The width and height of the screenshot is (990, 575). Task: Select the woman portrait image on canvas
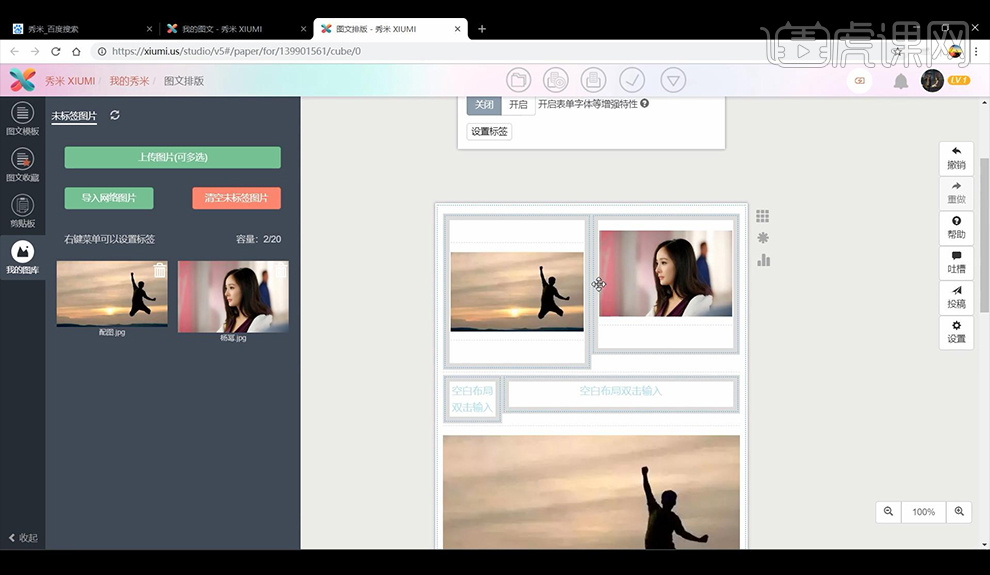point(665,273)
